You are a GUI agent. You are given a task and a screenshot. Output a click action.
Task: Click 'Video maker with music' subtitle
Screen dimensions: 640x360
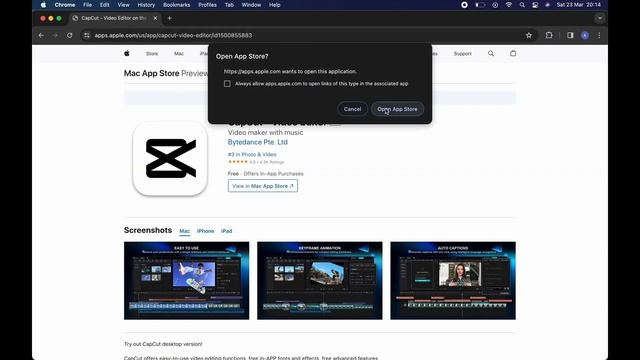click(x=265, y=133)
